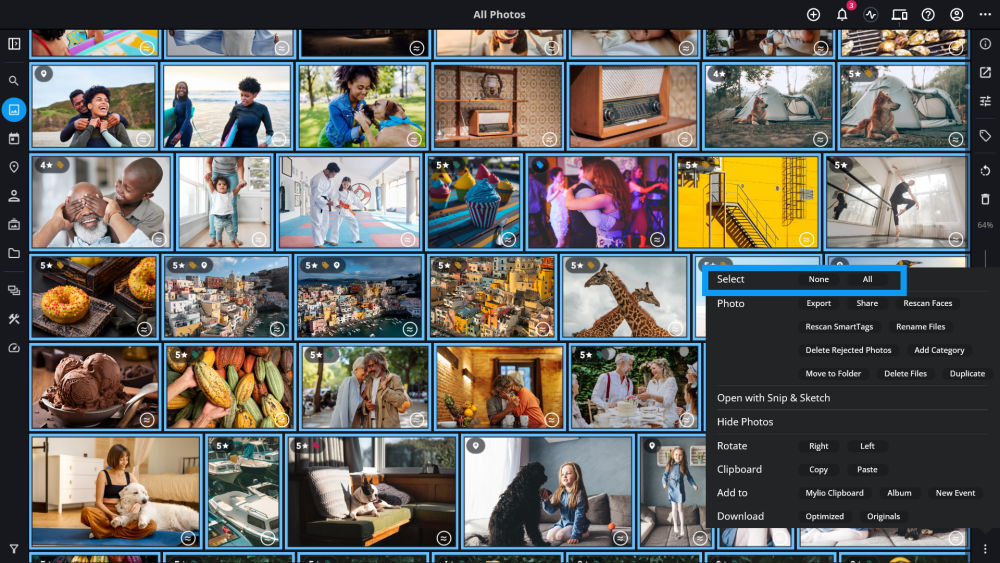Open the Albums view icon
The width and height of the screenshot is (1000, 563).
(14, 224)
